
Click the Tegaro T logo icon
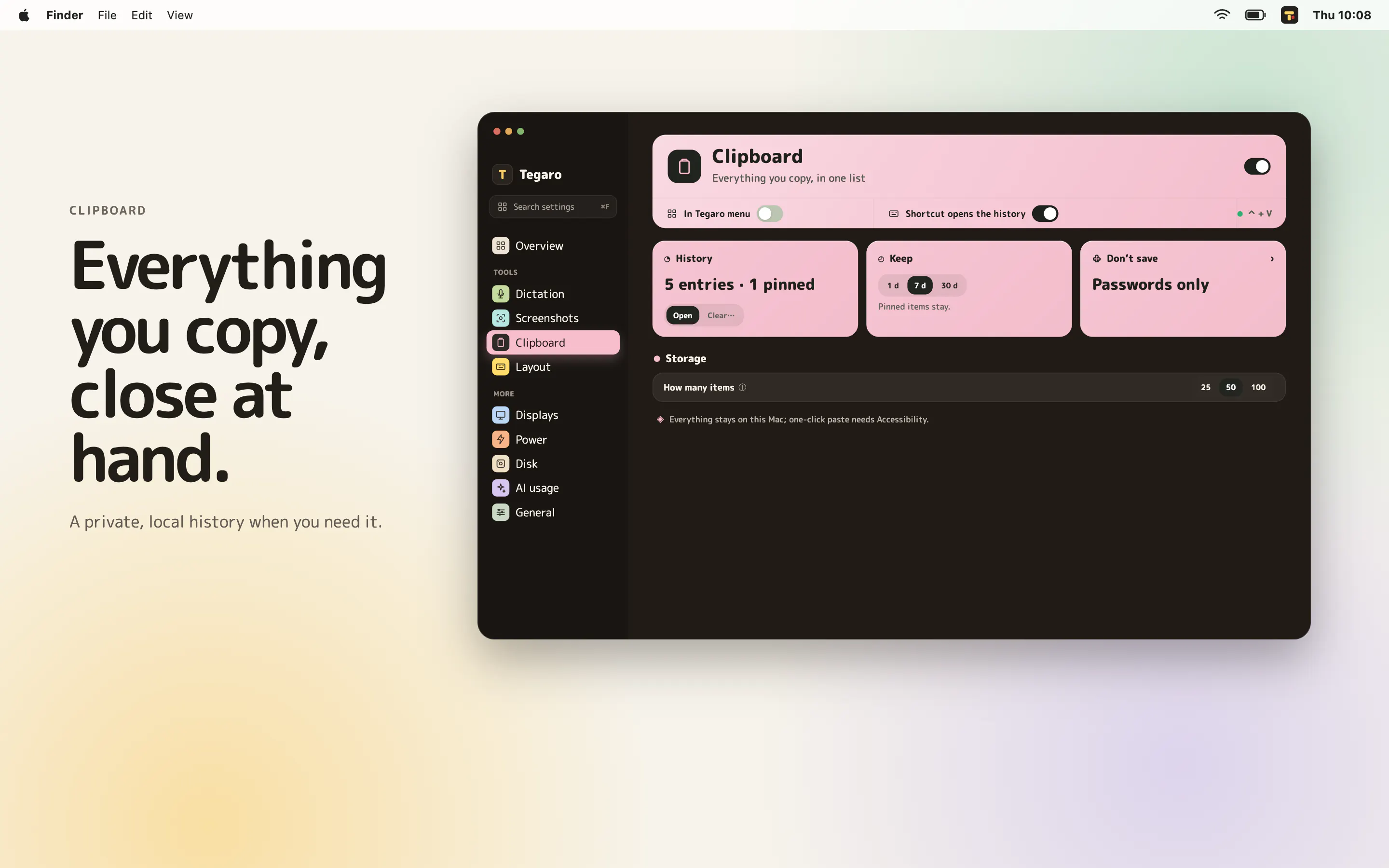[x=502, y=175]
